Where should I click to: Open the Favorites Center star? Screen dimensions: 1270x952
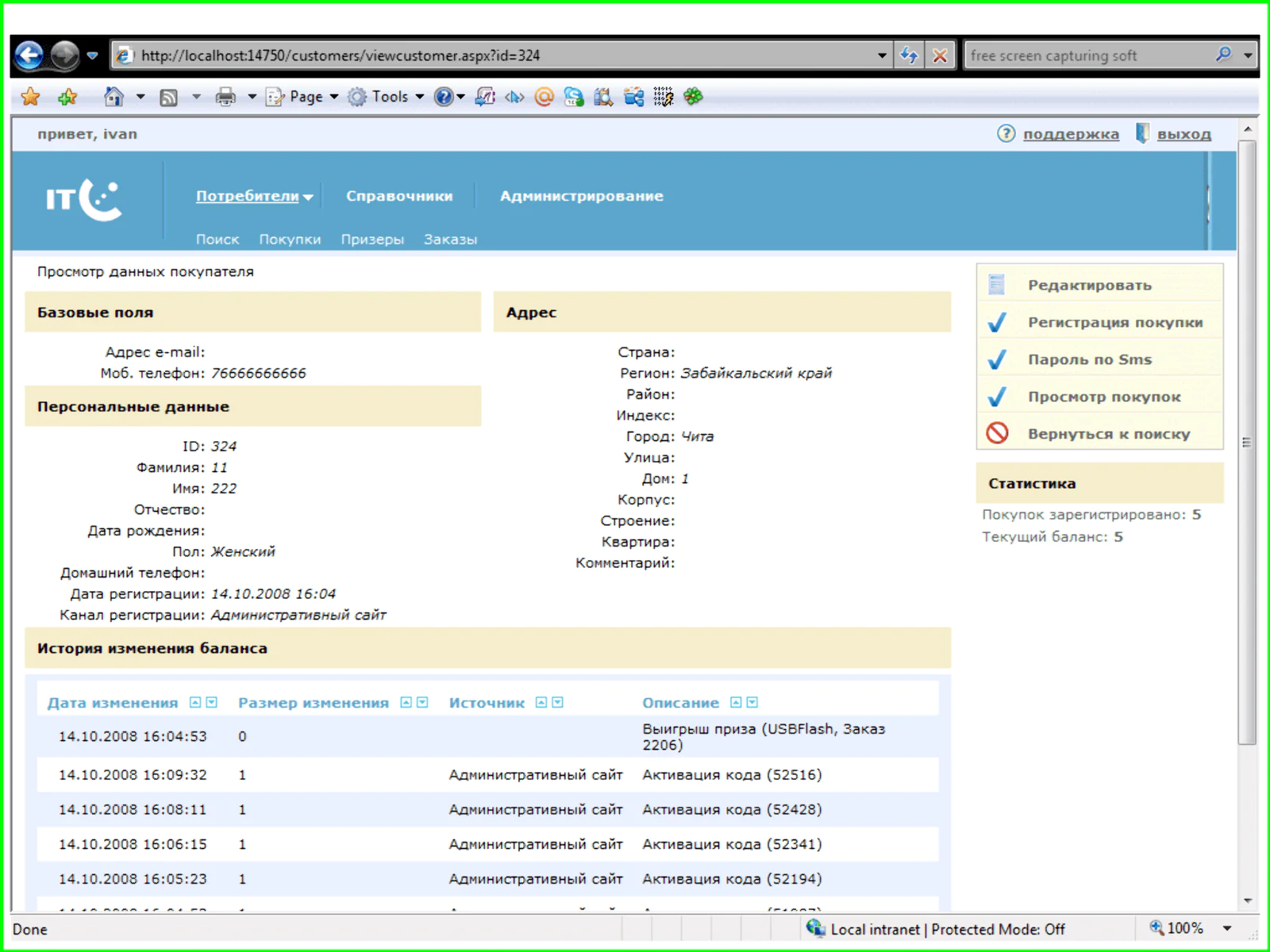(x=30, y=97)
